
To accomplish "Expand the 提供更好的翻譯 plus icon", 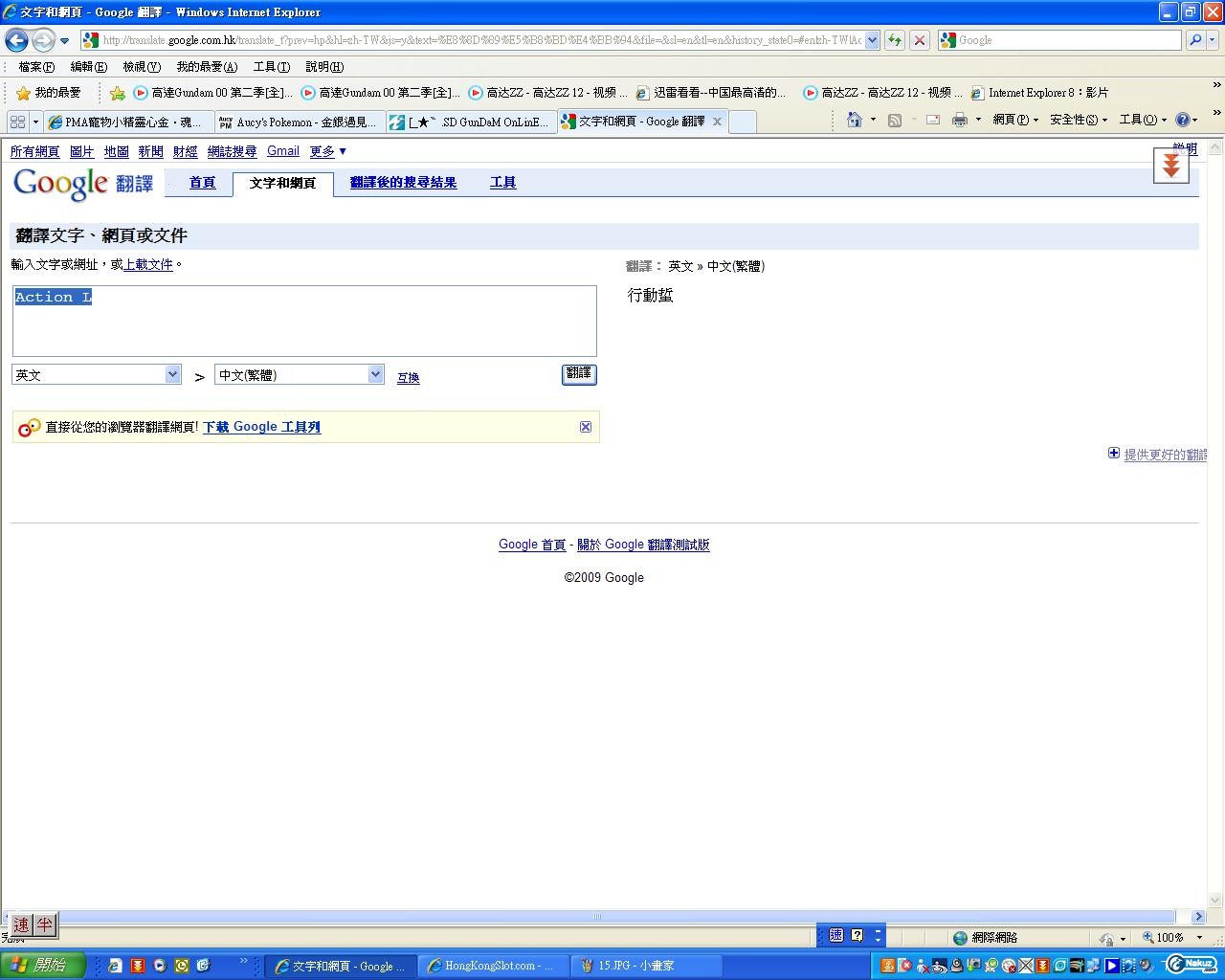I will pos(1114,453).
